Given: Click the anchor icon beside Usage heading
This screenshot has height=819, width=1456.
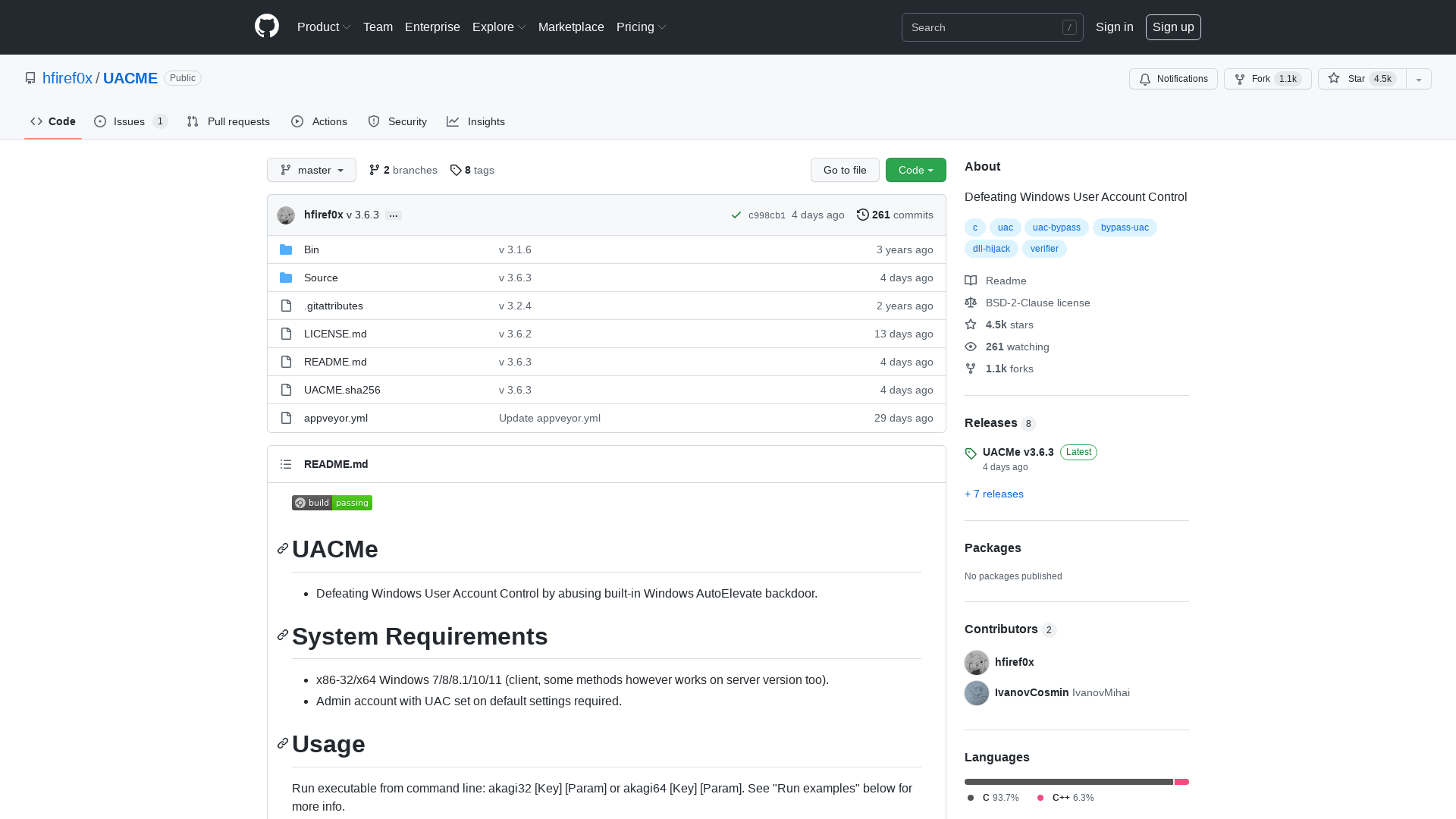Looking at the screenshot, I should click(x=283, y=743).
